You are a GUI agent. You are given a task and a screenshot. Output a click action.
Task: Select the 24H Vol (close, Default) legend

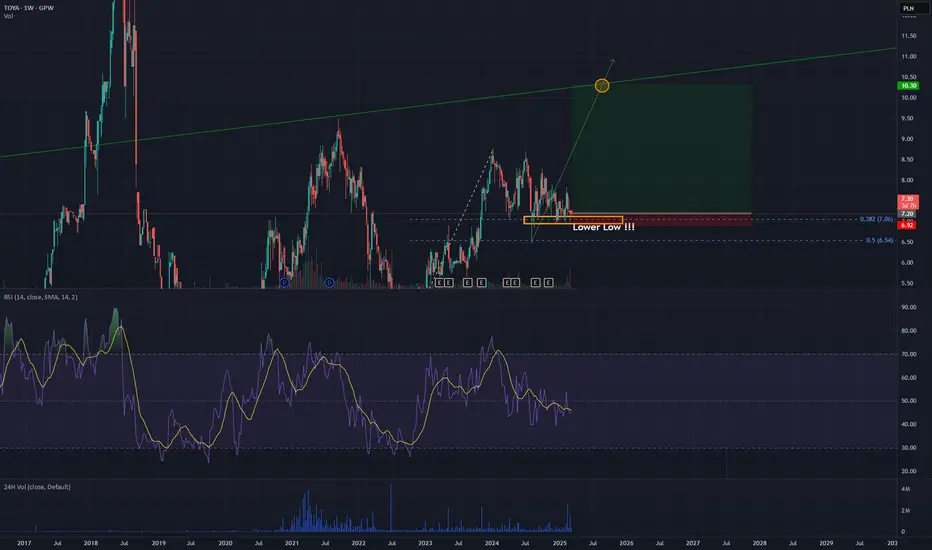37,486
